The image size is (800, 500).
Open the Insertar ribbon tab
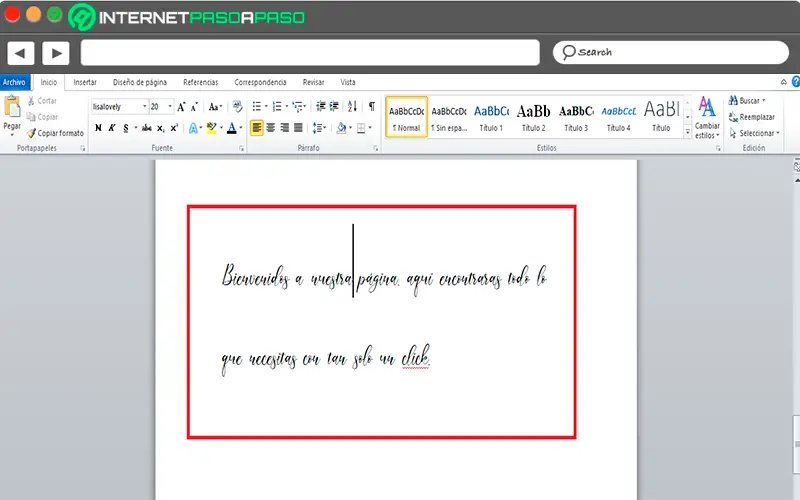[85, 82]
